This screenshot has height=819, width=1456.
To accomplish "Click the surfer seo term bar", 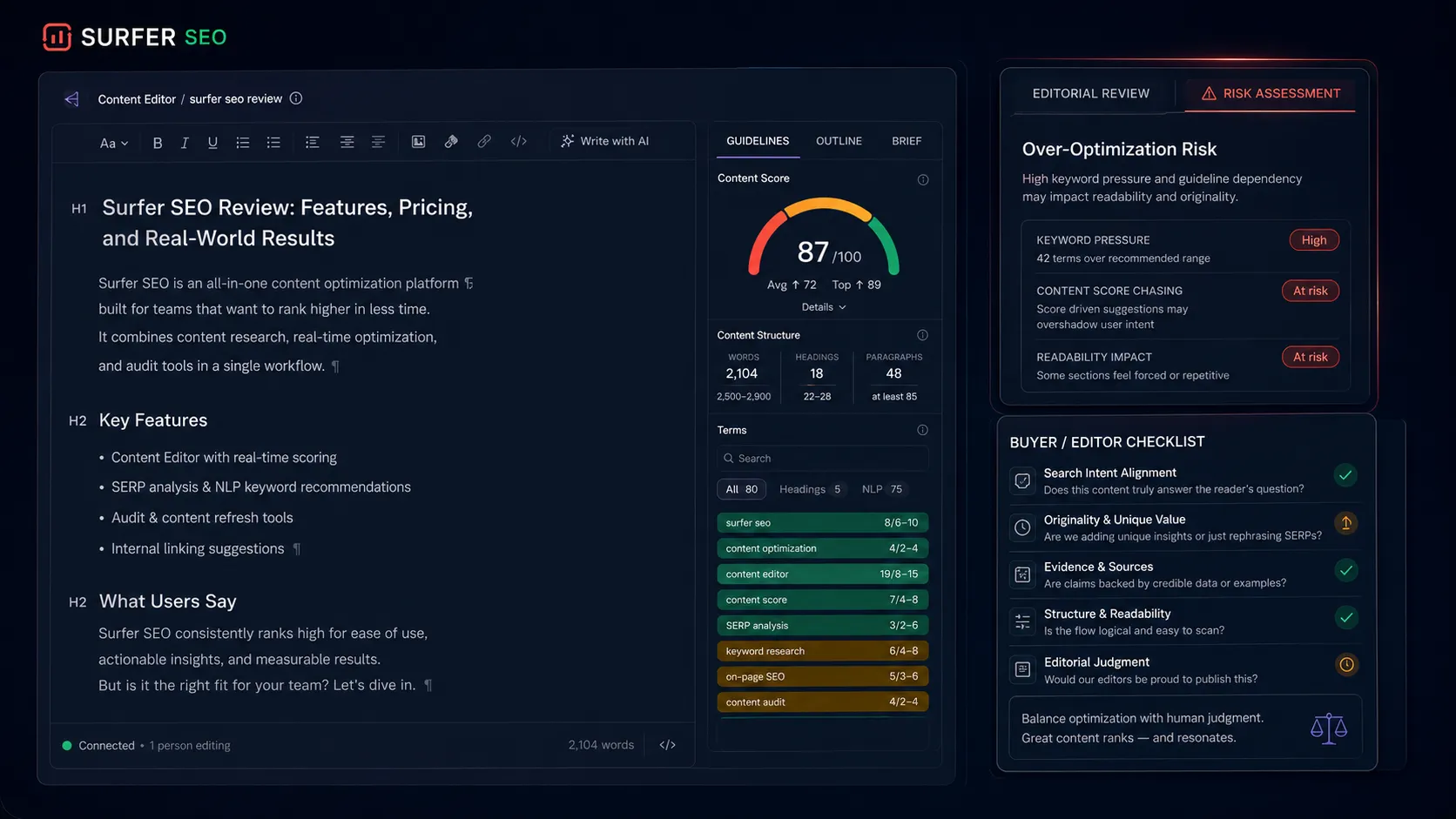I will (x=823, y=523).
